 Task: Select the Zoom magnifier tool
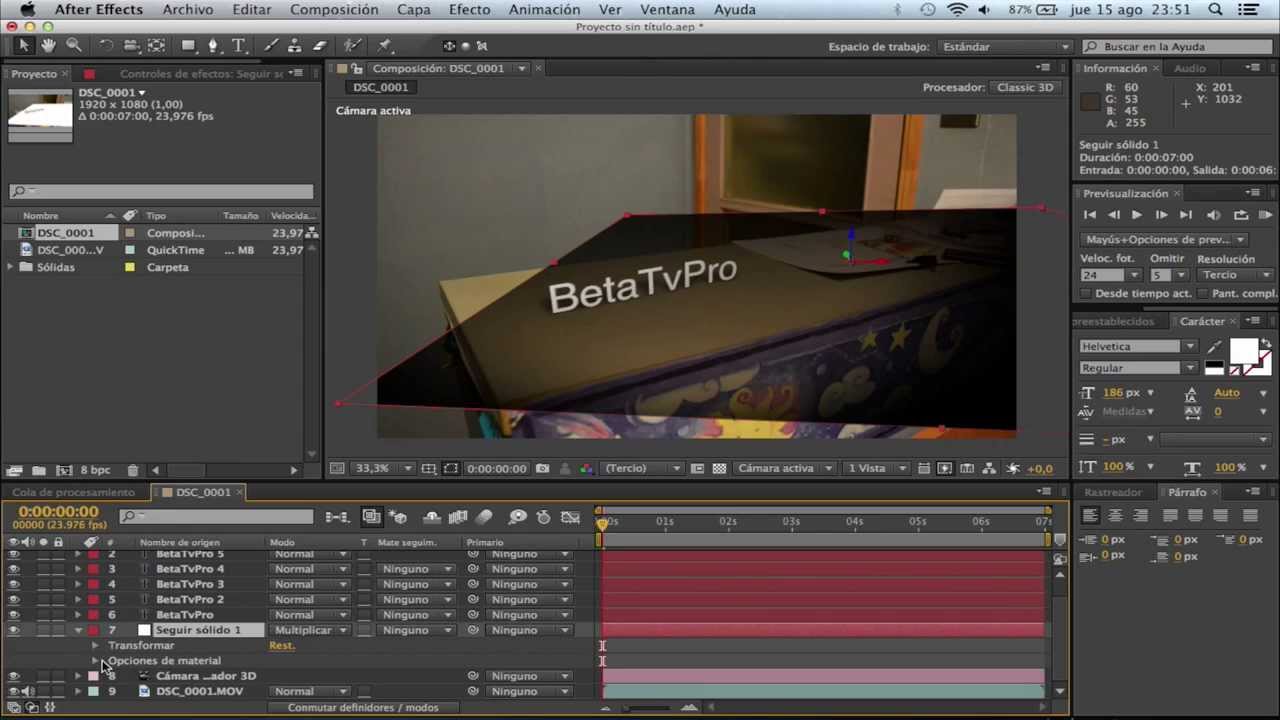(x=74, y=46)
